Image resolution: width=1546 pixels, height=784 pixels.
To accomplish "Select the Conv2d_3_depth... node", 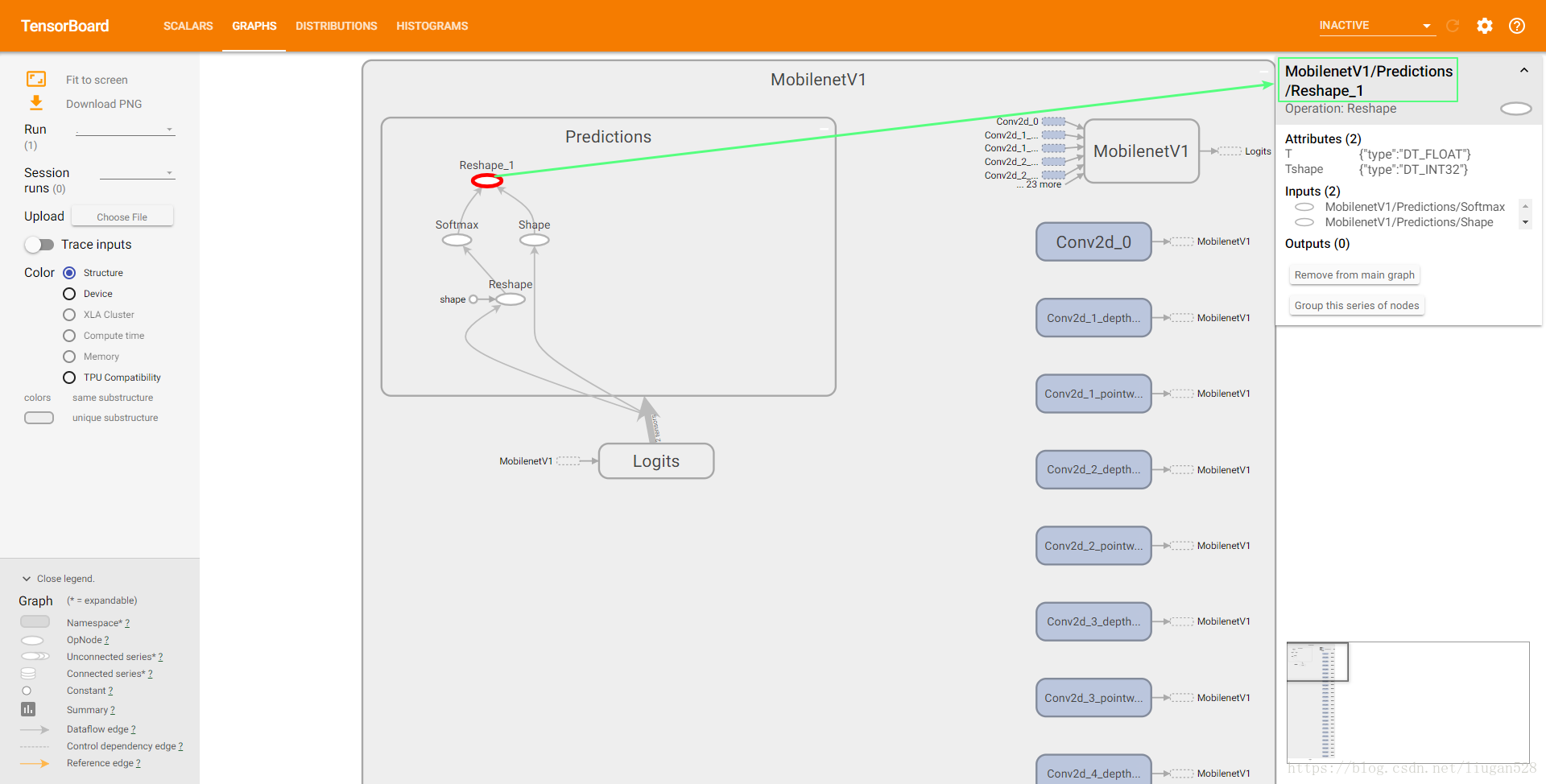I will tap(1093, 621).
